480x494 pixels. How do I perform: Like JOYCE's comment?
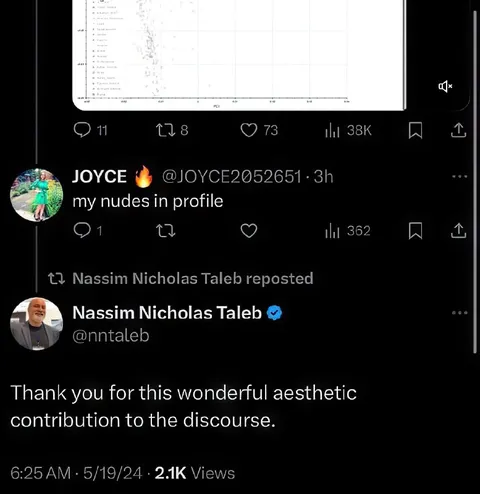coord(249,231)
